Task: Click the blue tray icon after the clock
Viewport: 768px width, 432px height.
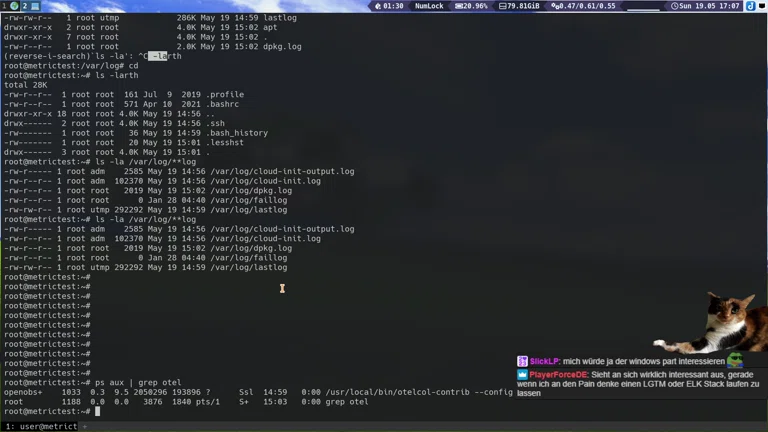Action: pyautogui.click(x=750, y=6)
